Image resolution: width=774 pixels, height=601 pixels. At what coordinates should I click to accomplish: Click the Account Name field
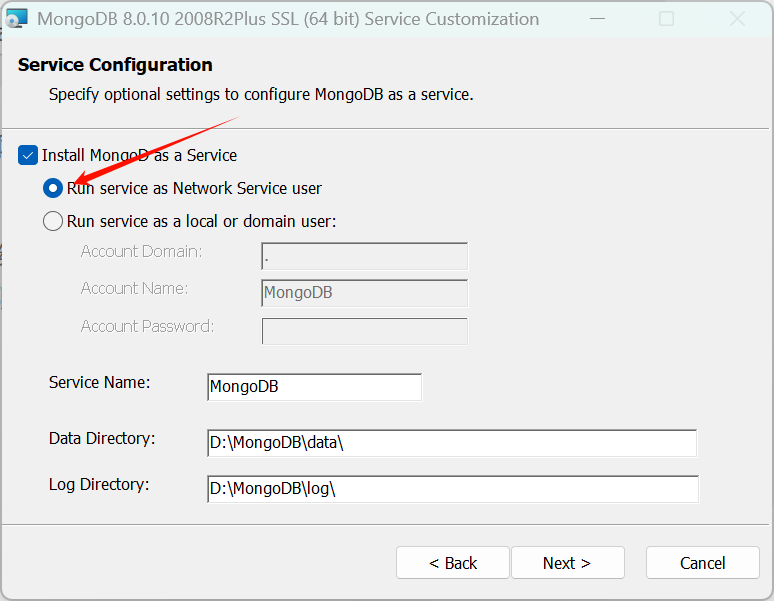[364, 293]
